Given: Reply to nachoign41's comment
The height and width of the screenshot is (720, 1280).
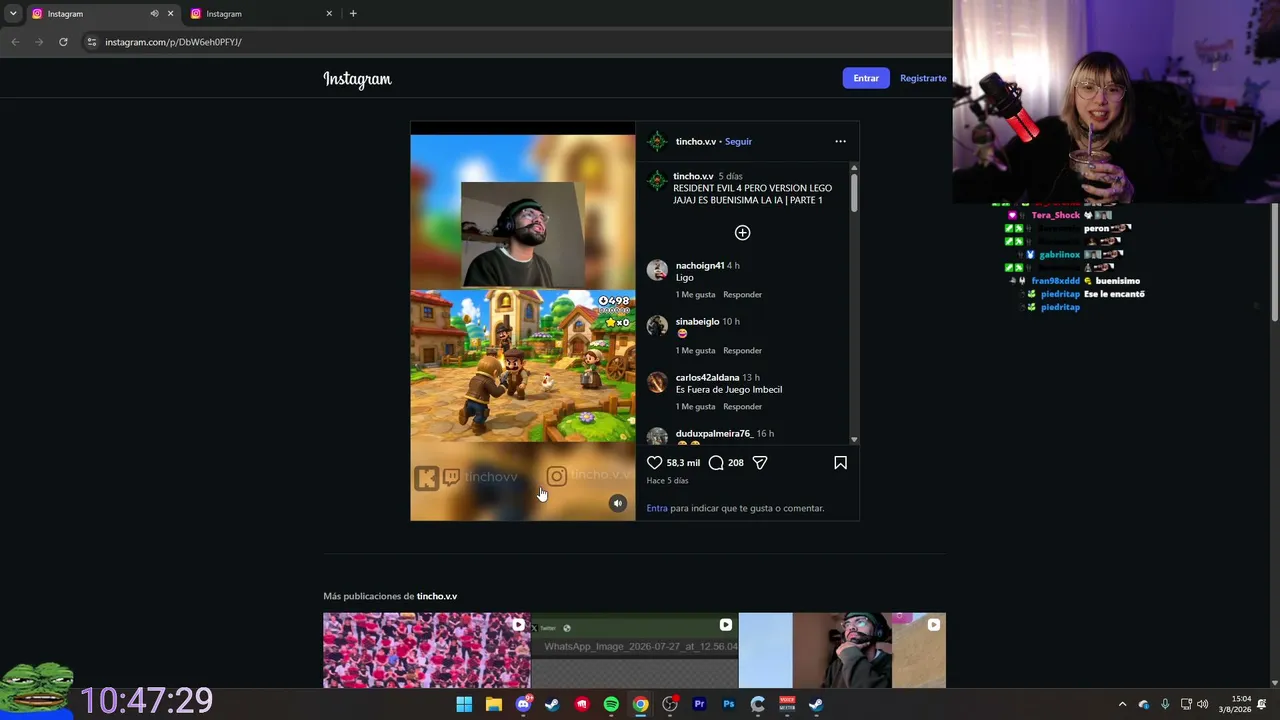Looking at the screenshot, I should pyautogui.click(x=742, y=295).
